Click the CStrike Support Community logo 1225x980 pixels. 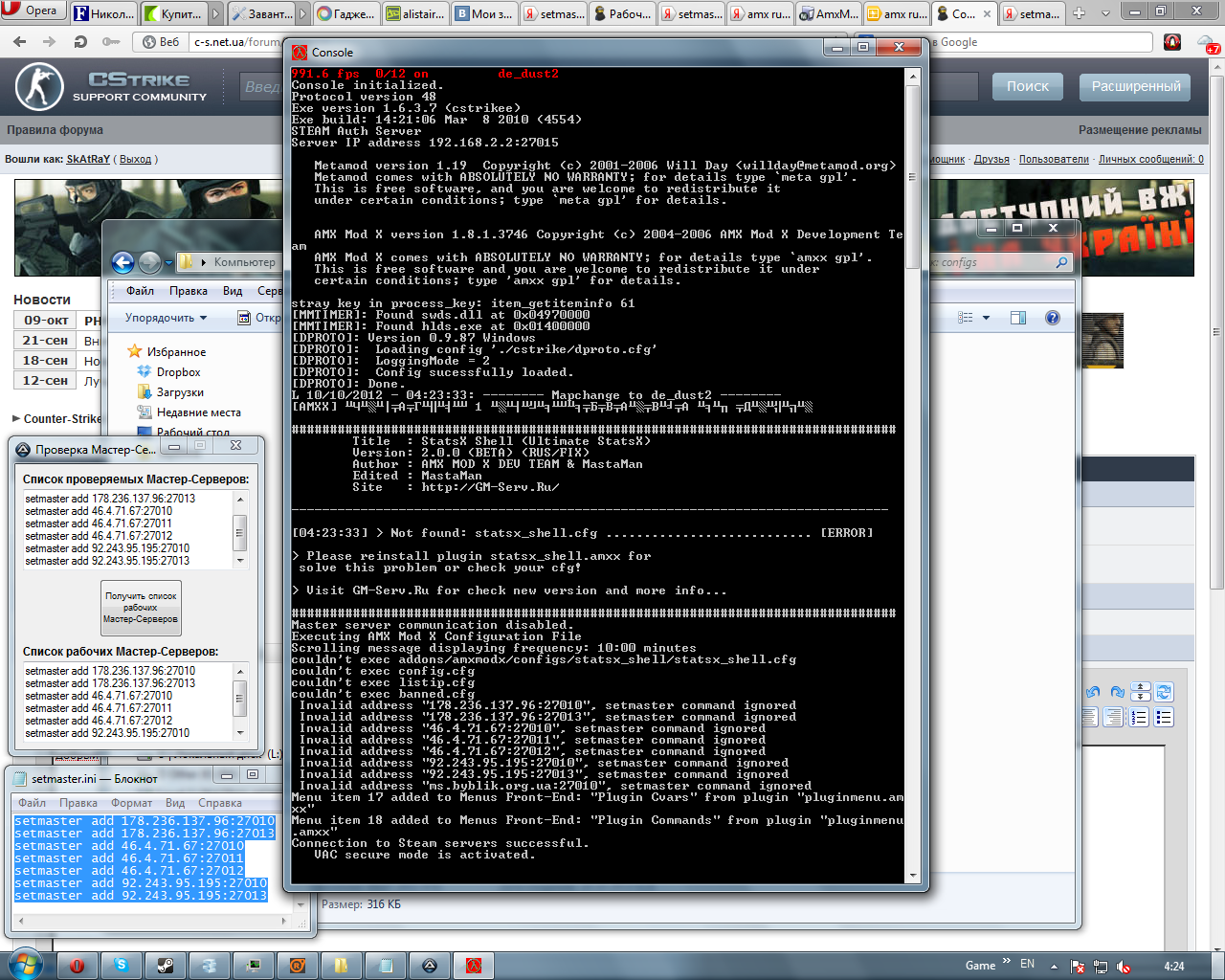pos(111,86)
